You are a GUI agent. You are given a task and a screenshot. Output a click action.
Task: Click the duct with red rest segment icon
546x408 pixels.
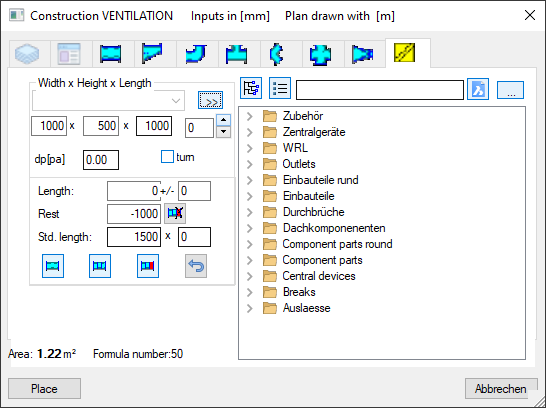coord(148,266)
